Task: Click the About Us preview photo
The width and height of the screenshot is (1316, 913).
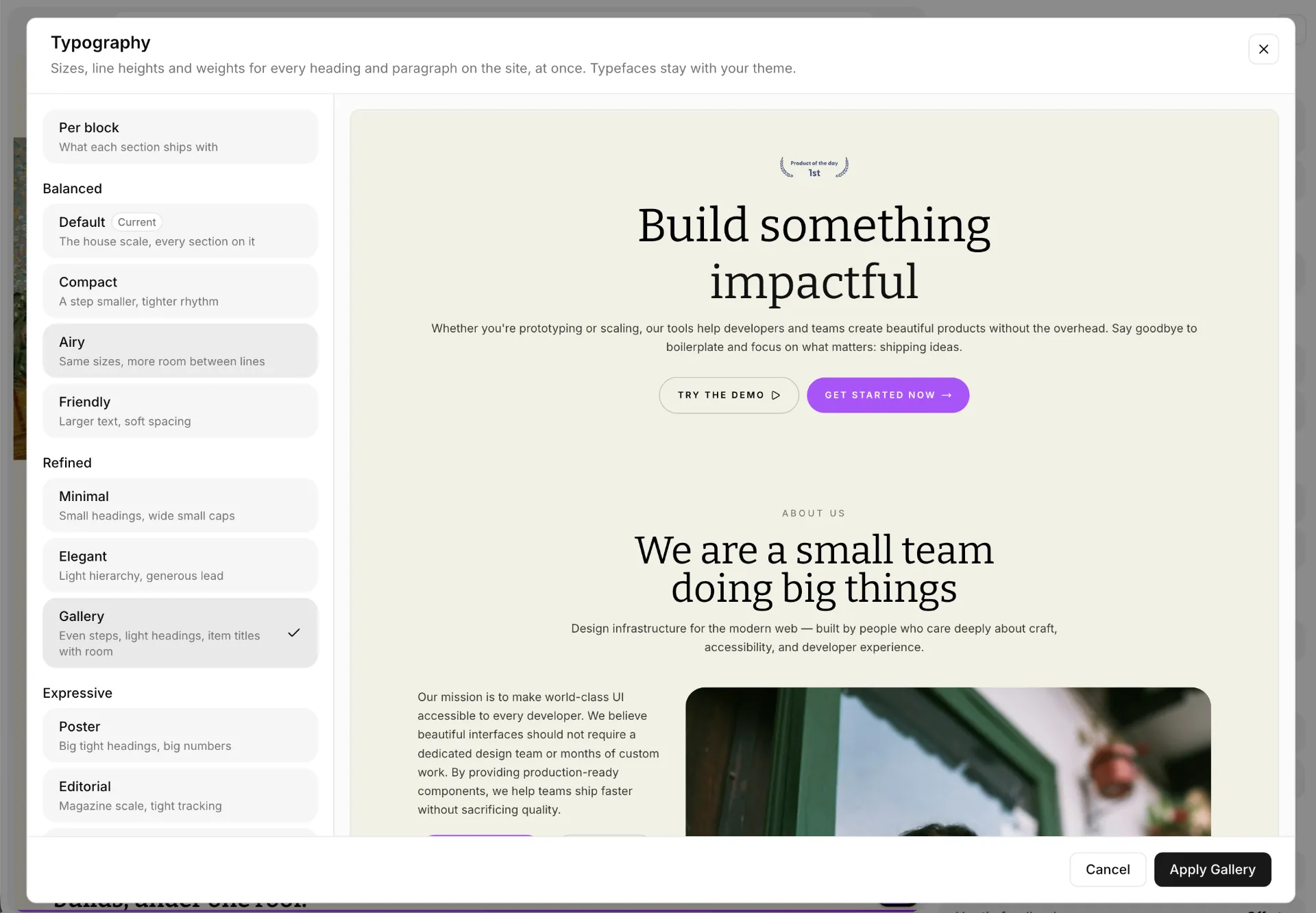Action: point(948,762)
